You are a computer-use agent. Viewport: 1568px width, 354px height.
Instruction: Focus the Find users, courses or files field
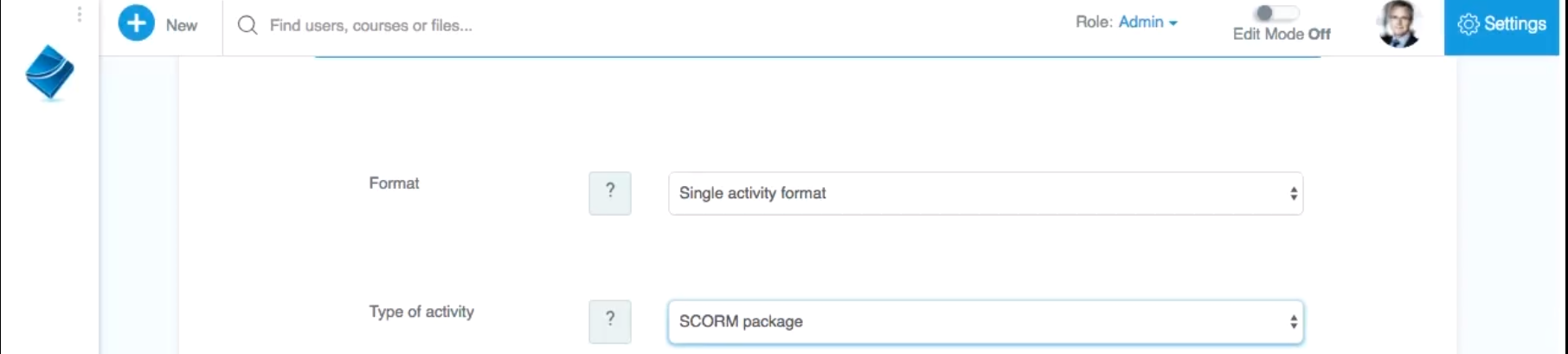371,26
